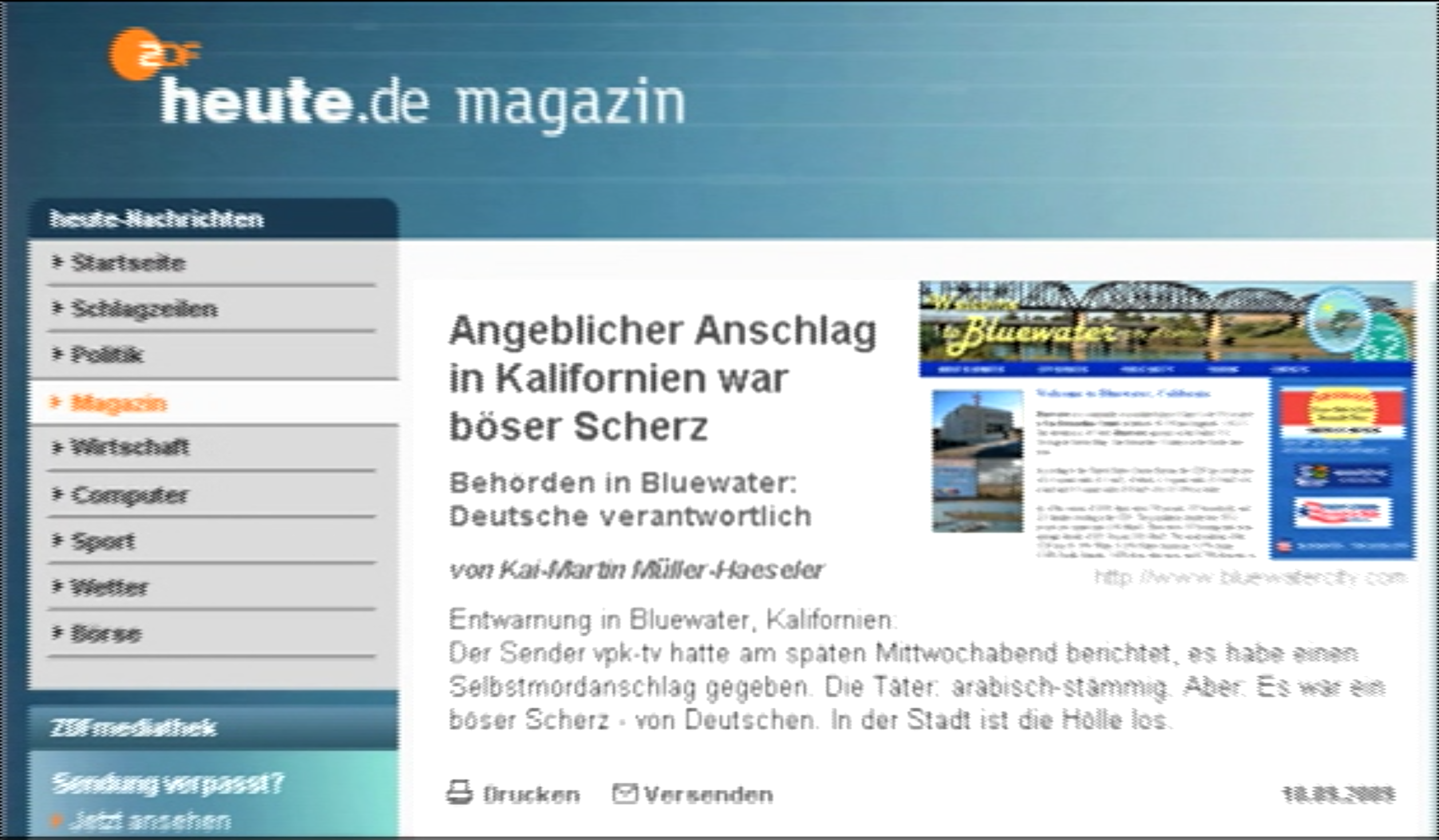1439x840 pixels.
Task: Click the subheadline 'Behörden in Bluewater'
Action: (x=631, y=500)
